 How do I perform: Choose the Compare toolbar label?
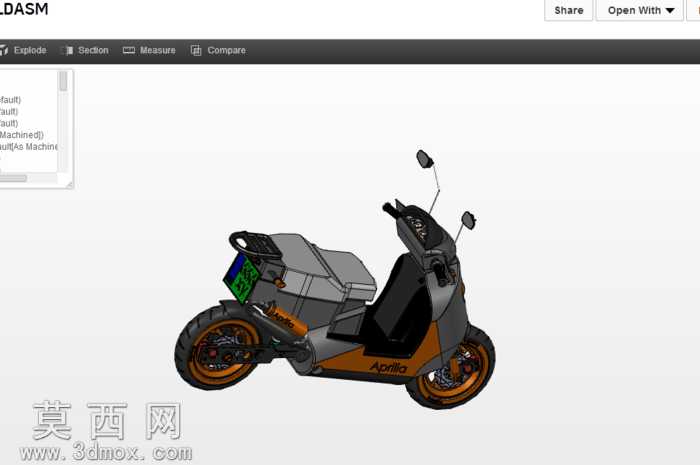coord(226,50)
